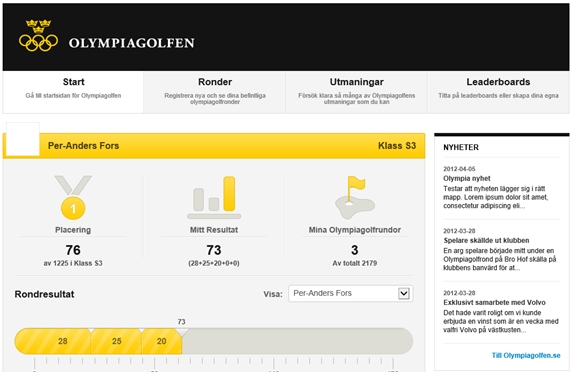Go to the Utmaningar tab

coord(356,92)
